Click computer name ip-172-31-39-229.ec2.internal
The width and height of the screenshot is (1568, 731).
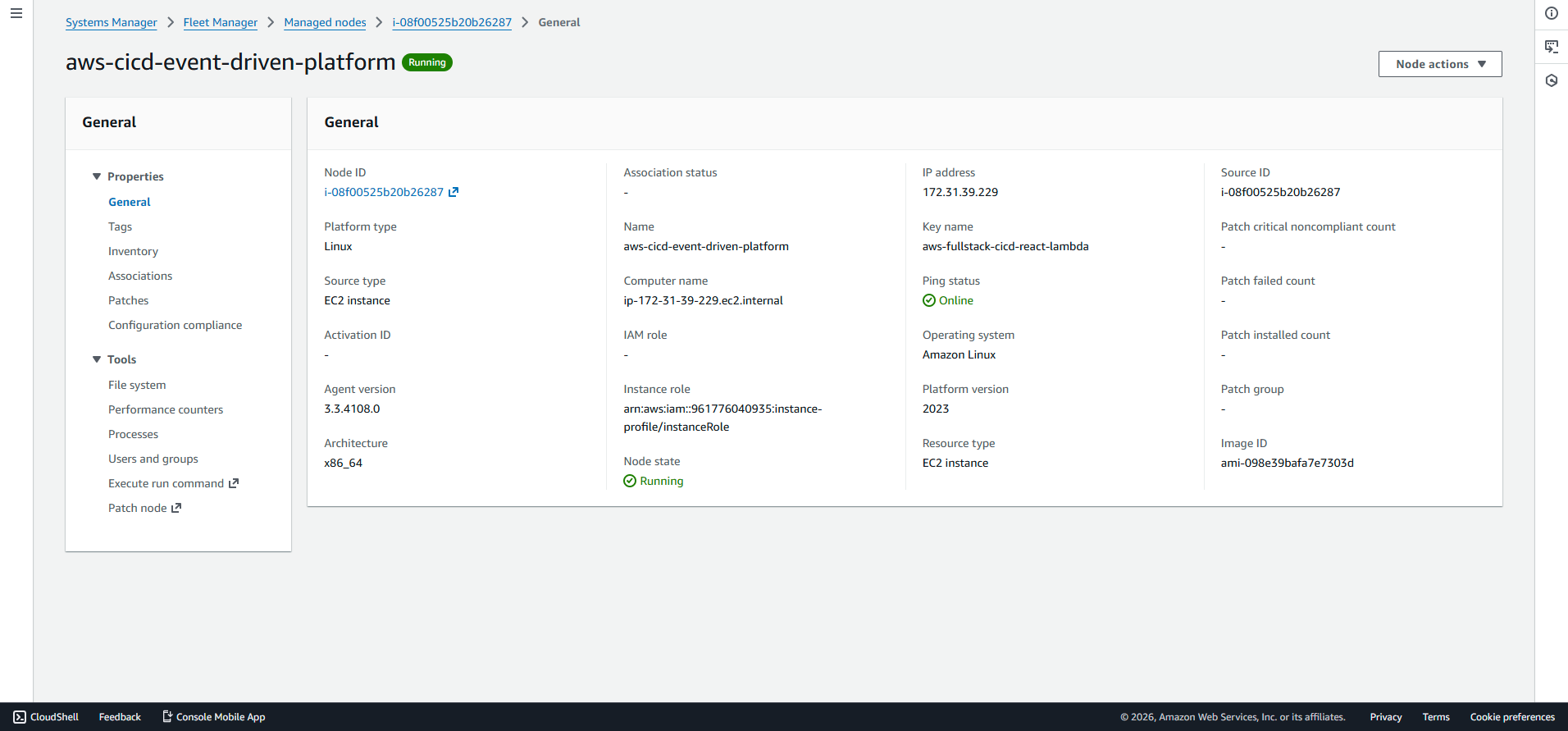(703, 300)
